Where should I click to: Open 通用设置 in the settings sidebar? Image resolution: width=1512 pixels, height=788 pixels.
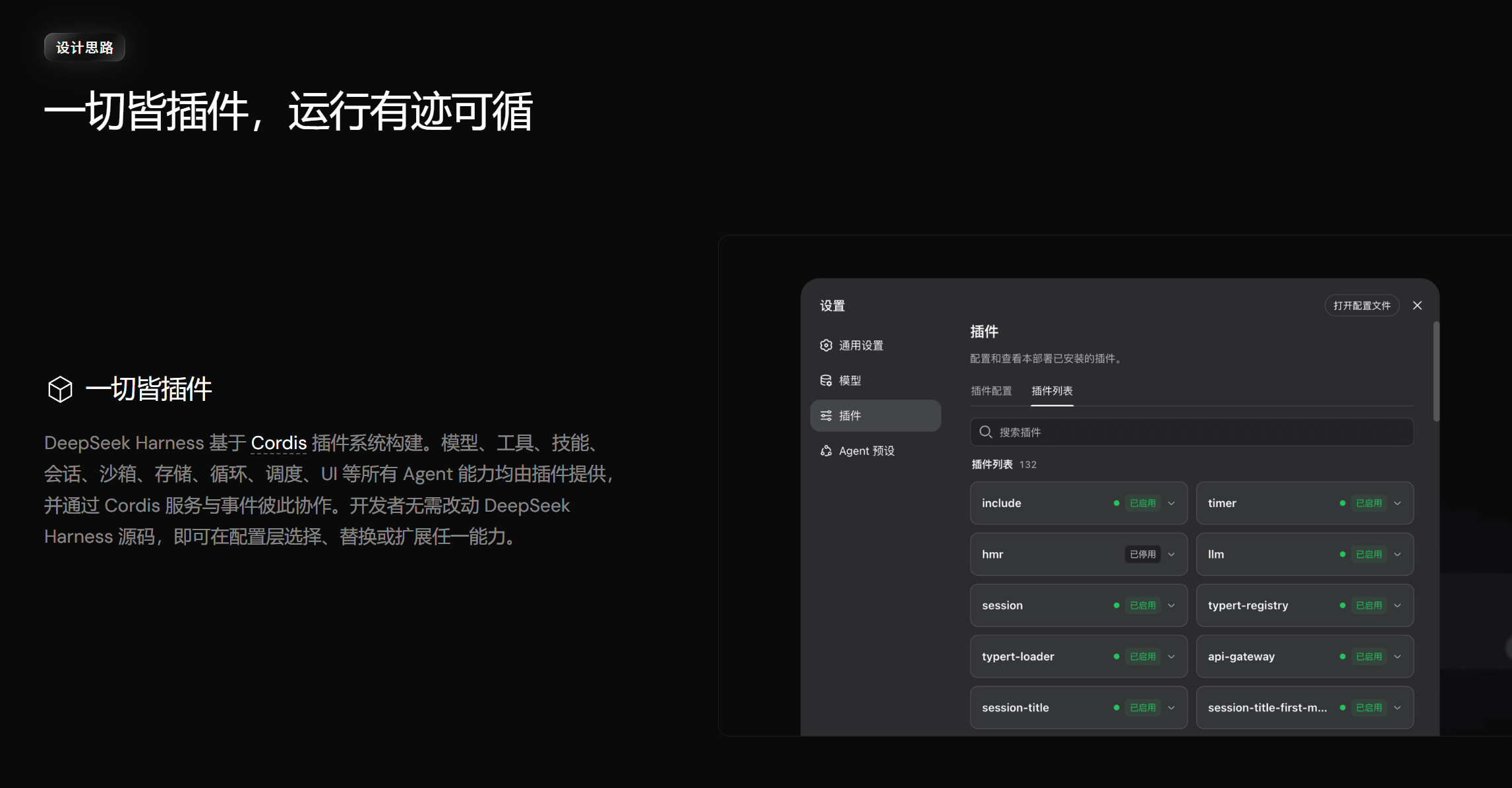pos(875,346)
